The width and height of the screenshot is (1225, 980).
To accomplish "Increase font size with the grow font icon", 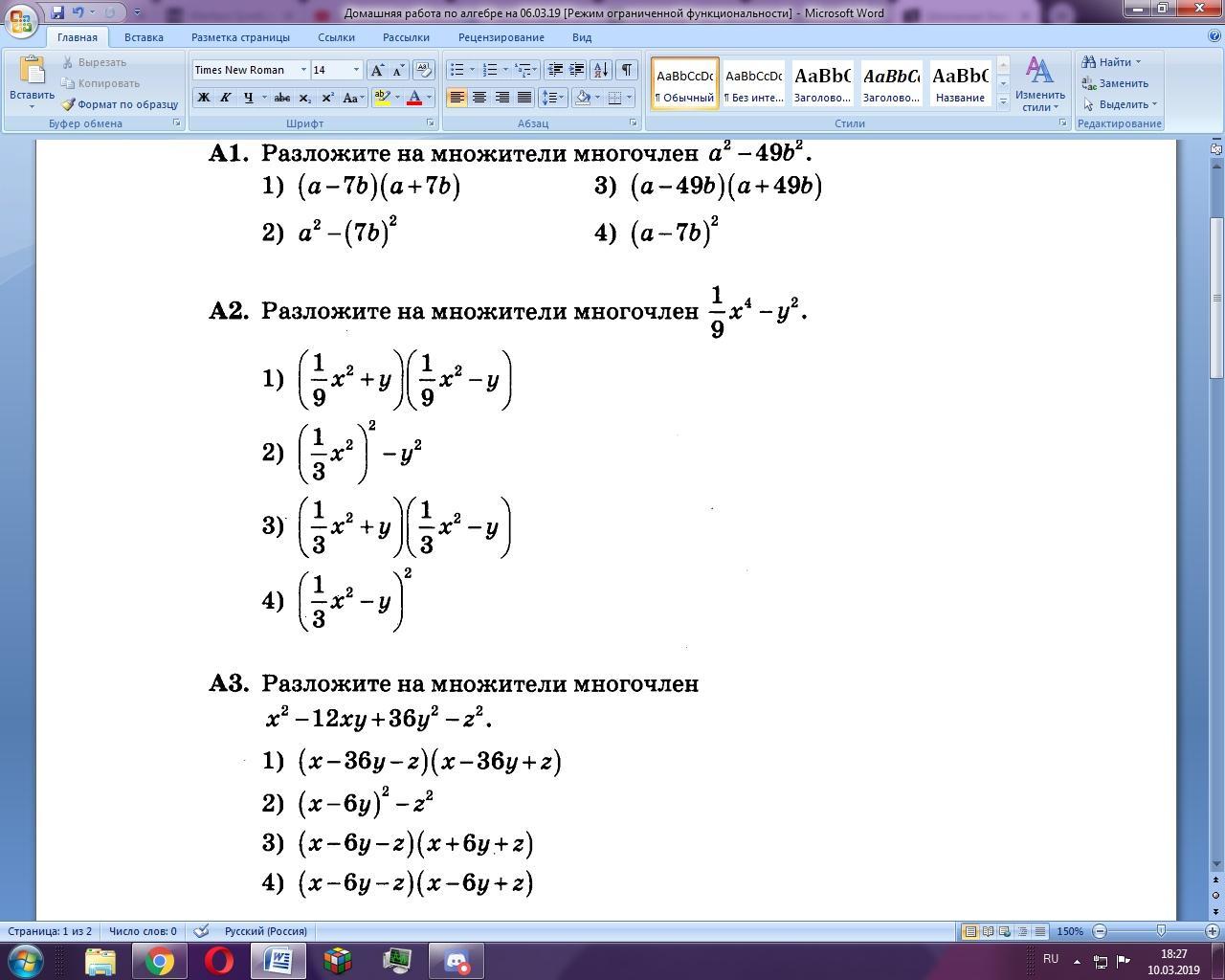I will point(377,70).
